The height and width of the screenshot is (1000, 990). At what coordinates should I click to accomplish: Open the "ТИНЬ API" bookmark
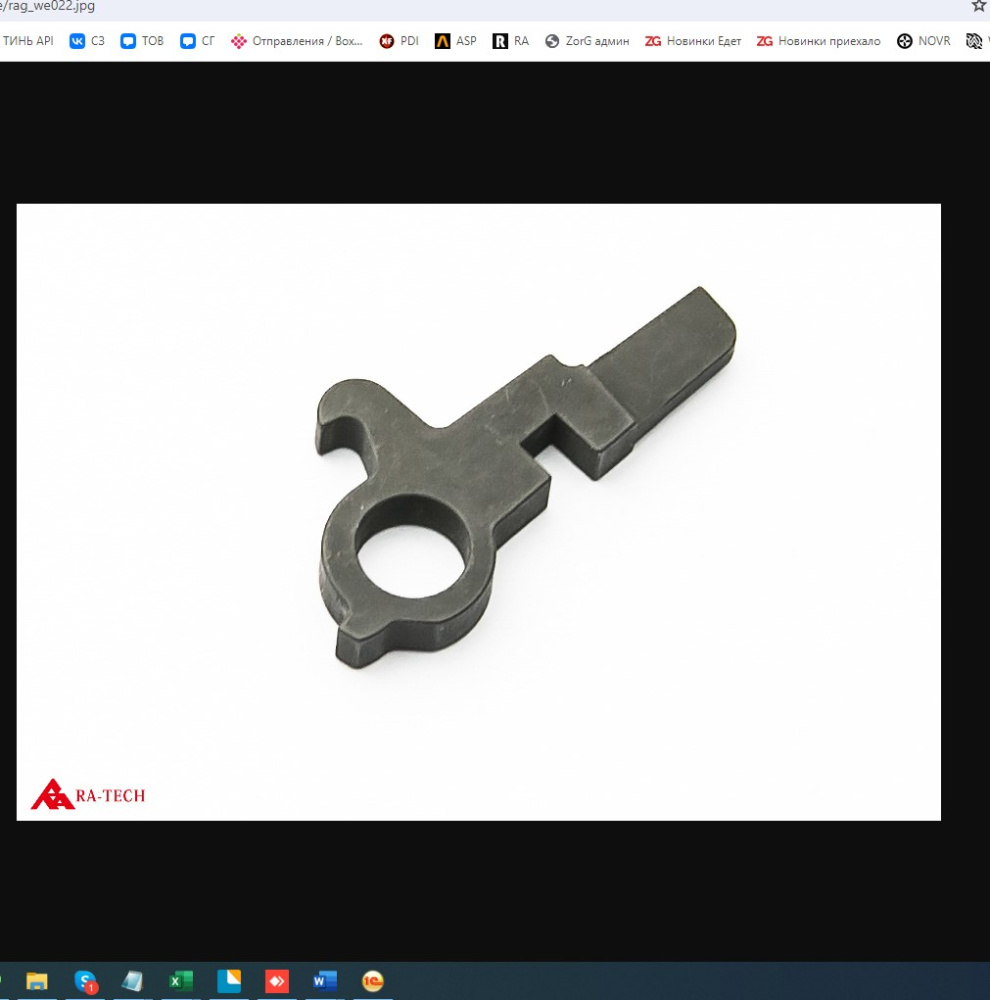27,41
